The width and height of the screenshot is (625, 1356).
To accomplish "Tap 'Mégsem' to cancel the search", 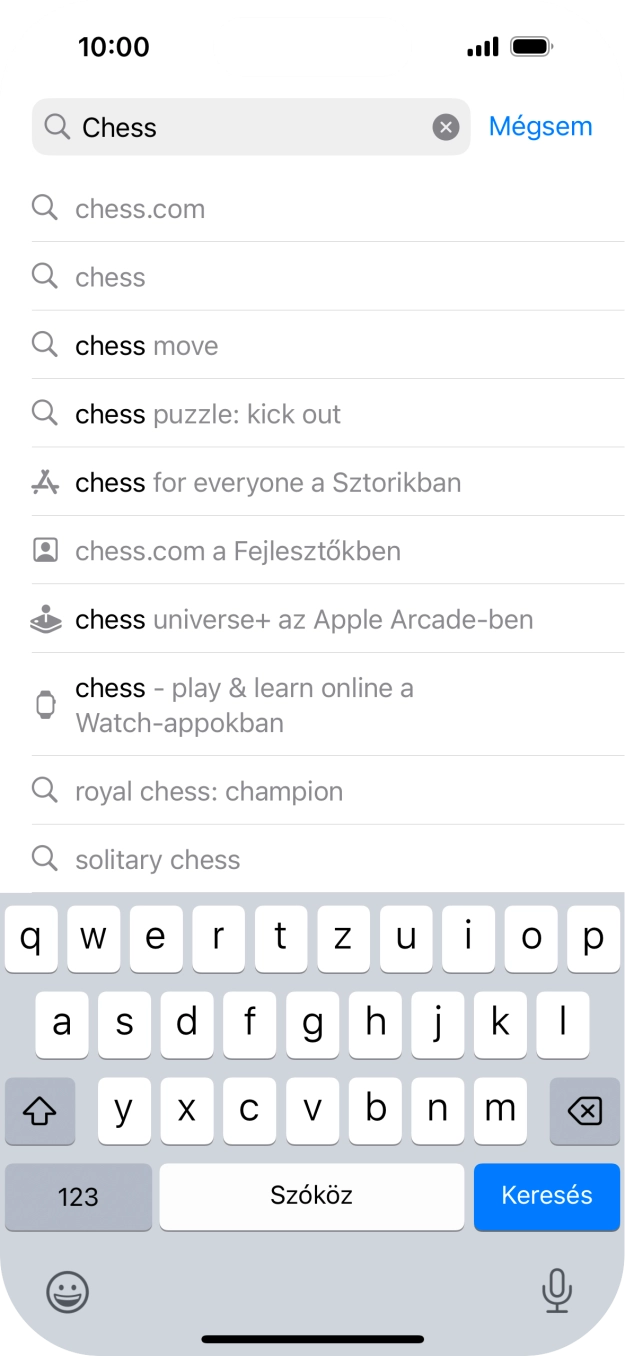I will tap(540, 126).
